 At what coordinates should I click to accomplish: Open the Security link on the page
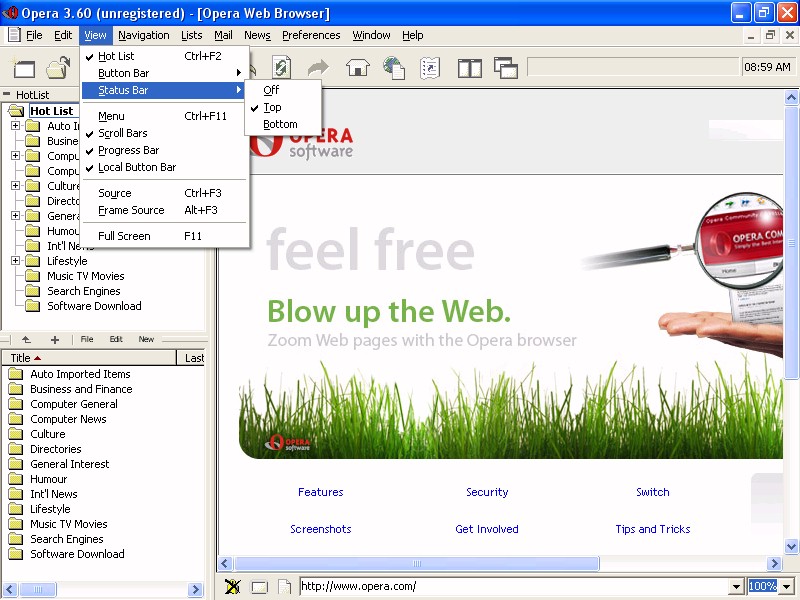[x=487, y=492]
